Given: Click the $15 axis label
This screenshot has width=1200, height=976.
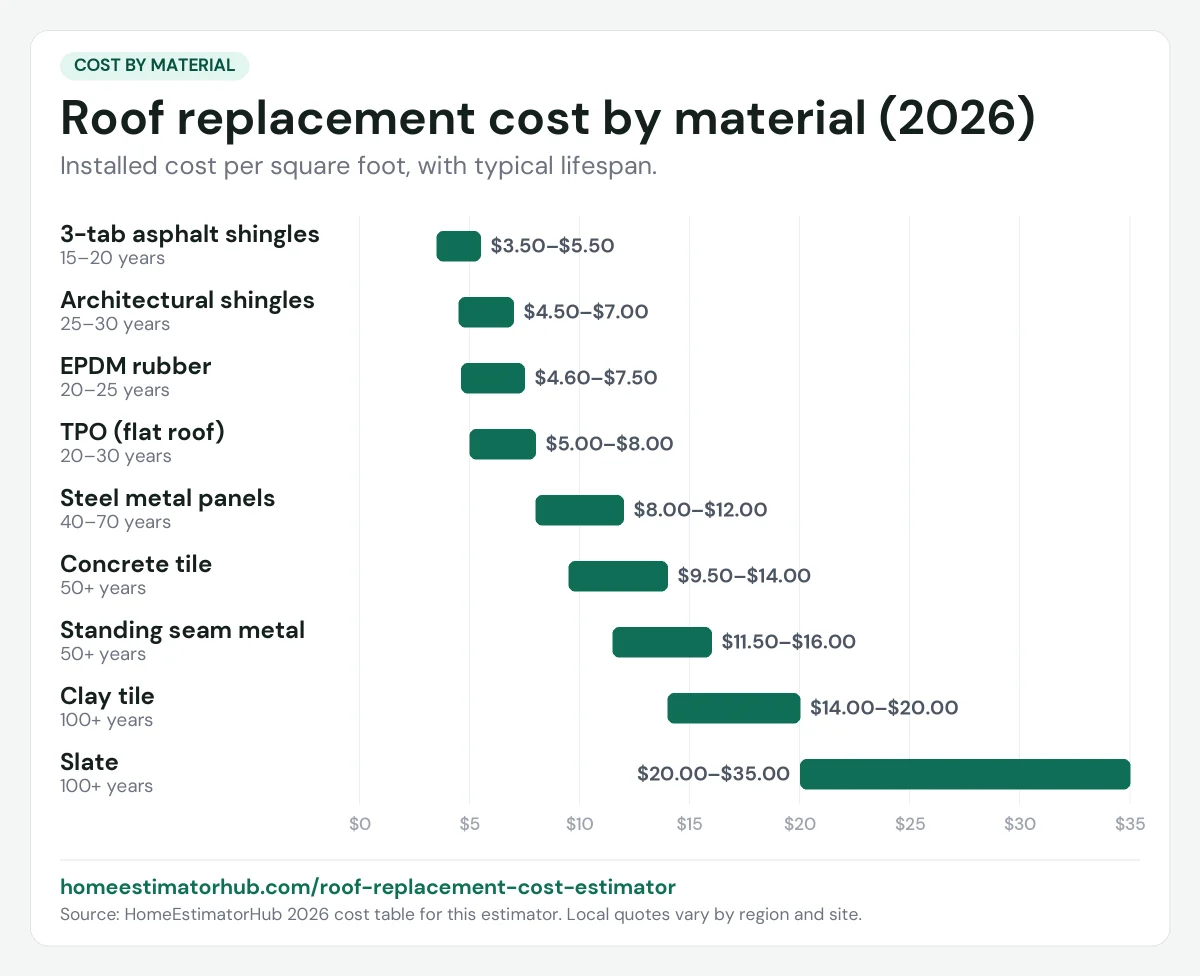Looking at the screenshot, I should (x=690, y=824).
